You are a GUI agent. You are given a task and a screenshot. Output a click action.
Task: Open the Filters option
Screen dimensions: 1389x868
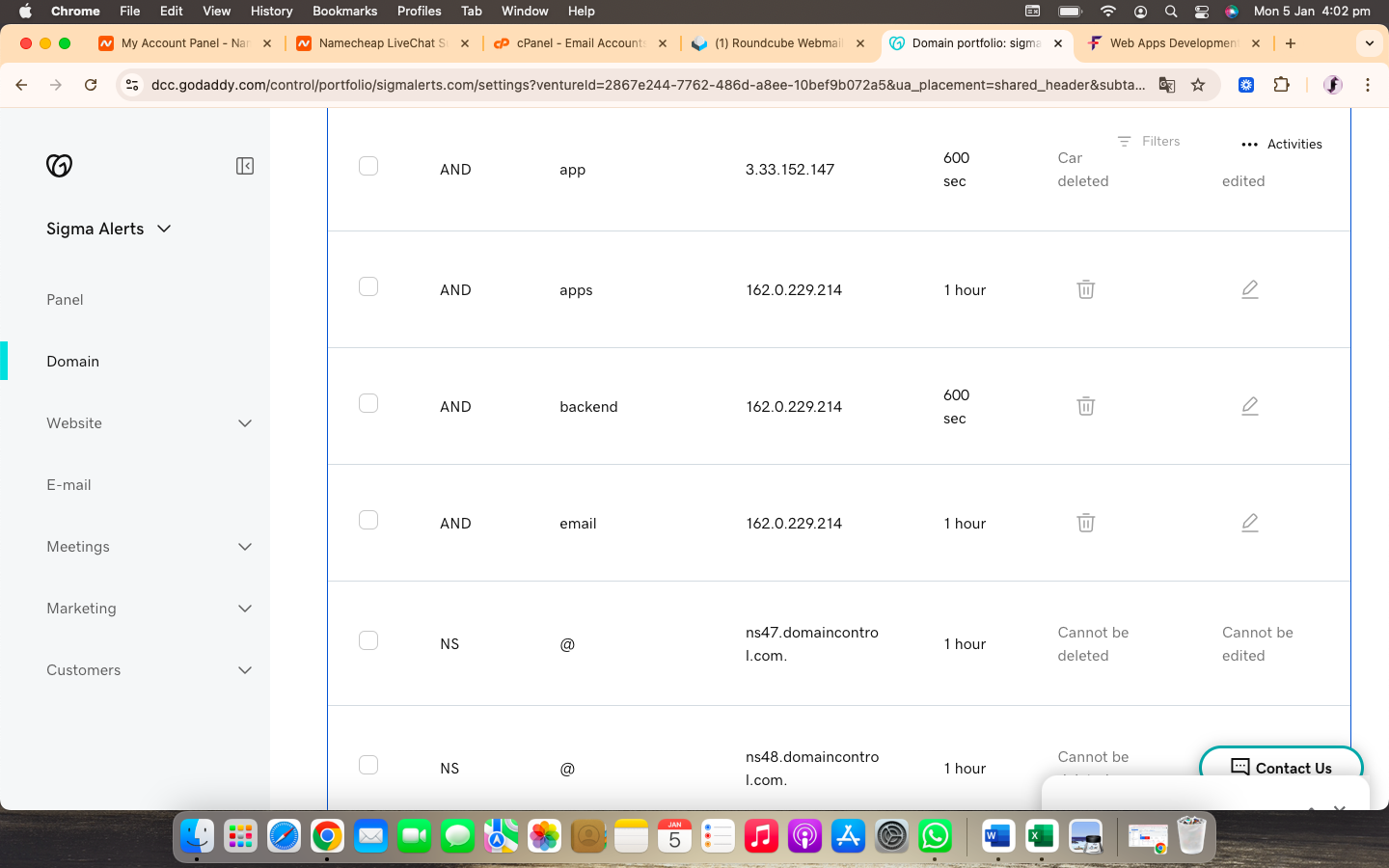click(1149, 141)
